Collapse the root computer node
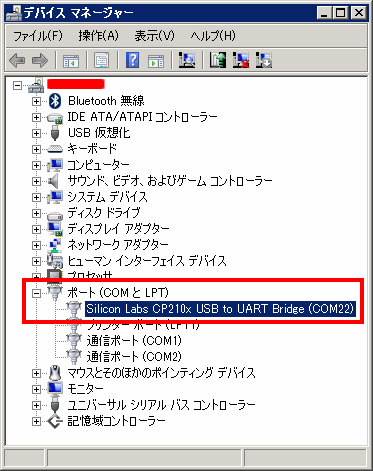373x471 pixels. tap(17, 85)
